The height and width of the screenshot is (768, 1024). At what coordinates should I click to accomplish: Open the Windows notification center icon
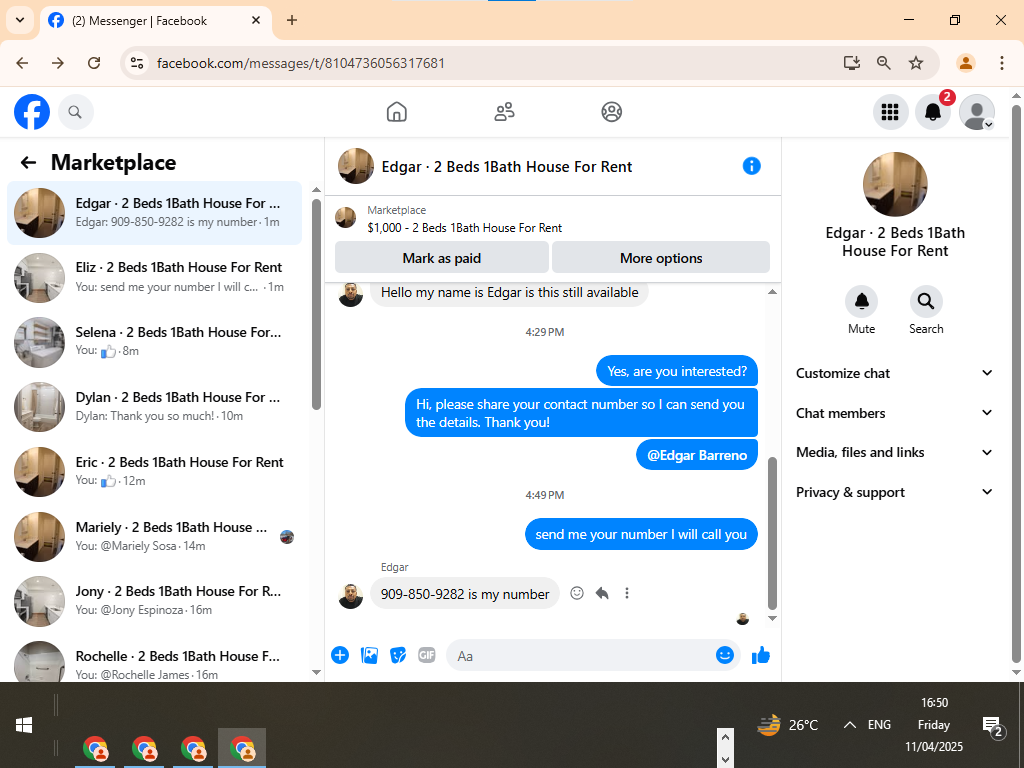993,725
